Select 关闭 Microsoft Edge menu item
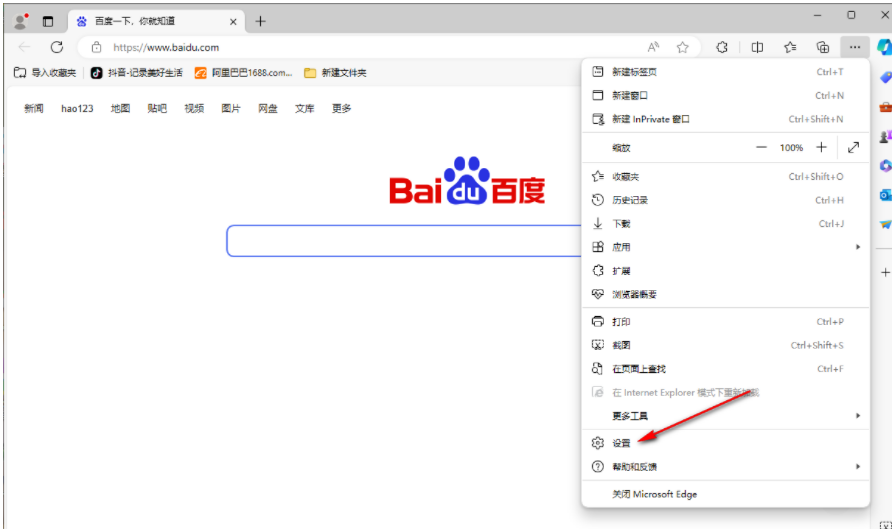 (x=725, y=494)
